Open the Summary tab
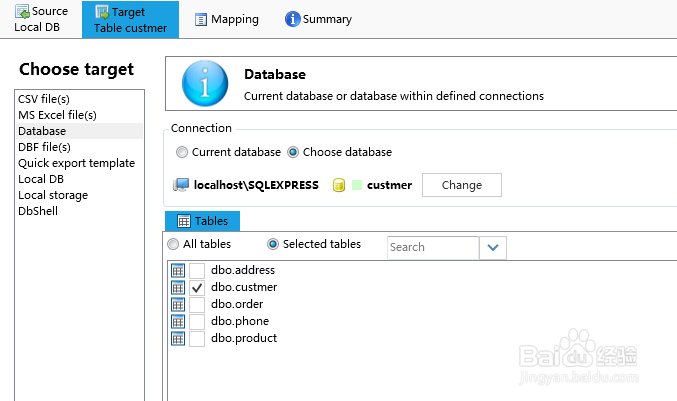 coord(318,19)
